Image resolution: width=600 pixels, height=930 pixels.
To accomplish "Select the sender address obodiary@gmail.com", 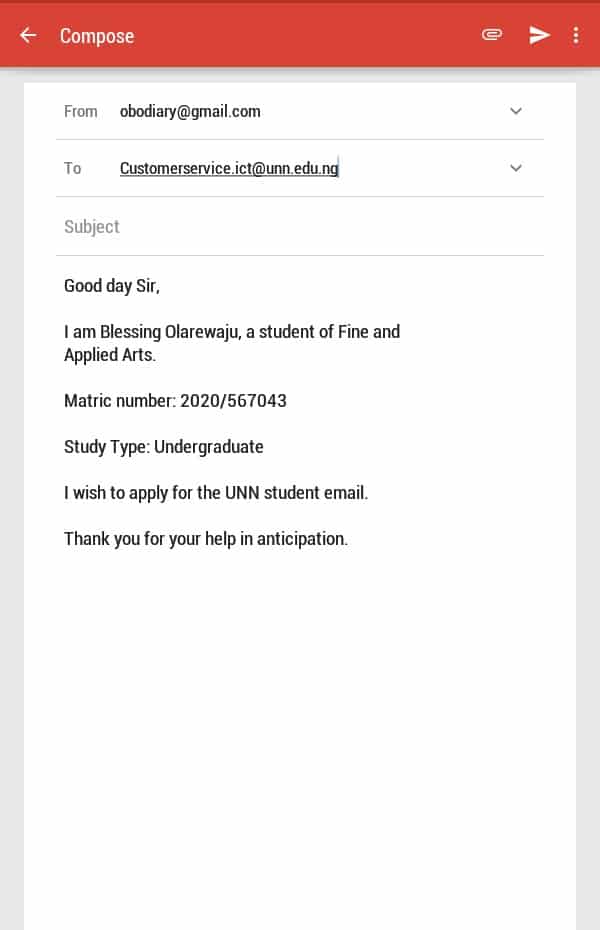I will (190, 112).
